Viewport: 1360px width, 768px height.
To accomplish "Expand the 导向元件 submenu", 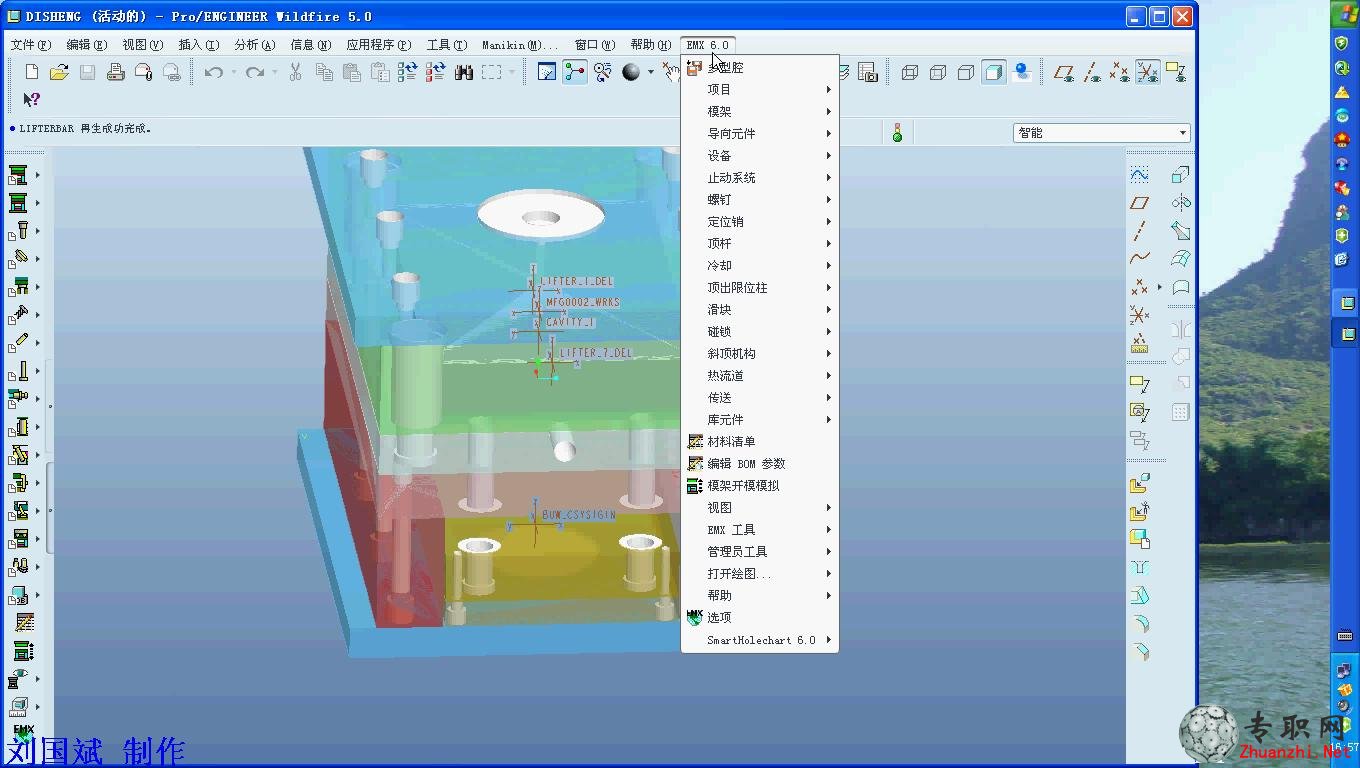I will pyautogui.click(x=760, y=133).
